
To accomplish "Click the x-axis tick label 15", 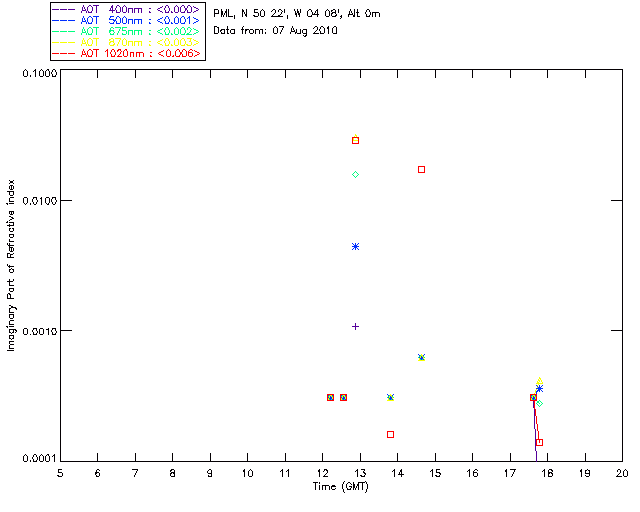I will point(435,473).
